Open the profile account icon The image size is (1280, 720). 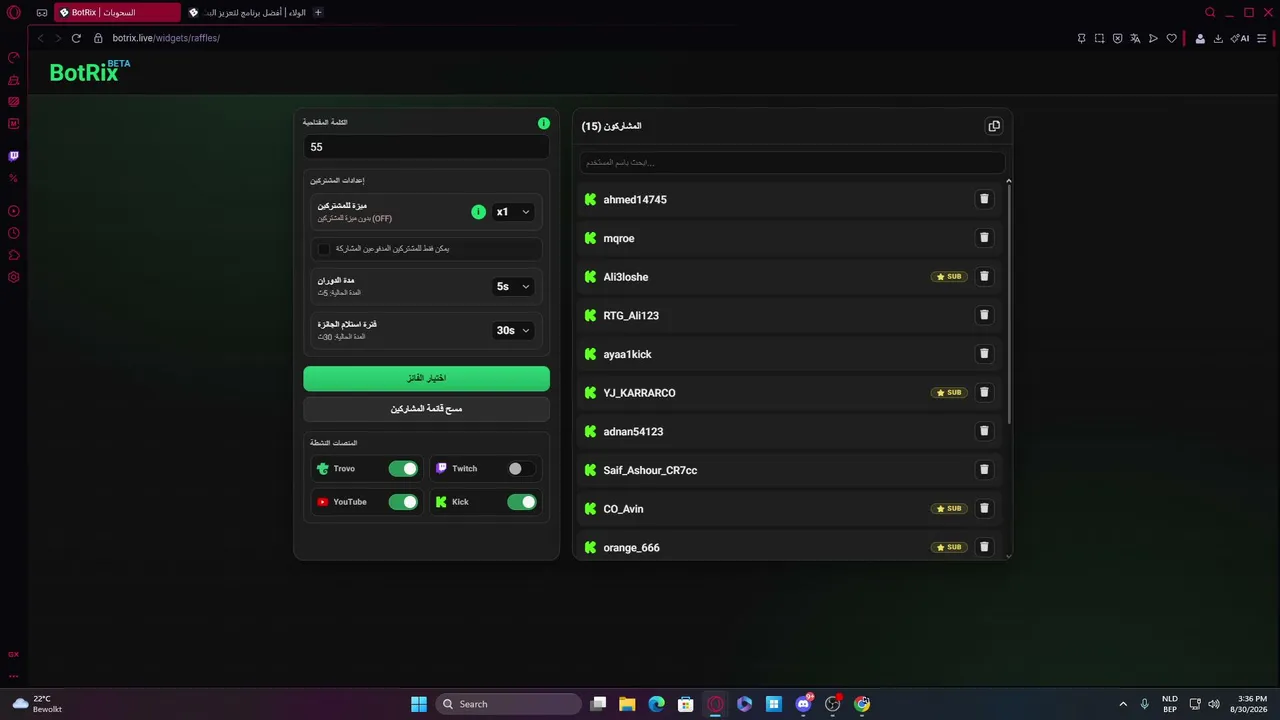click(x=1200, y=38)
